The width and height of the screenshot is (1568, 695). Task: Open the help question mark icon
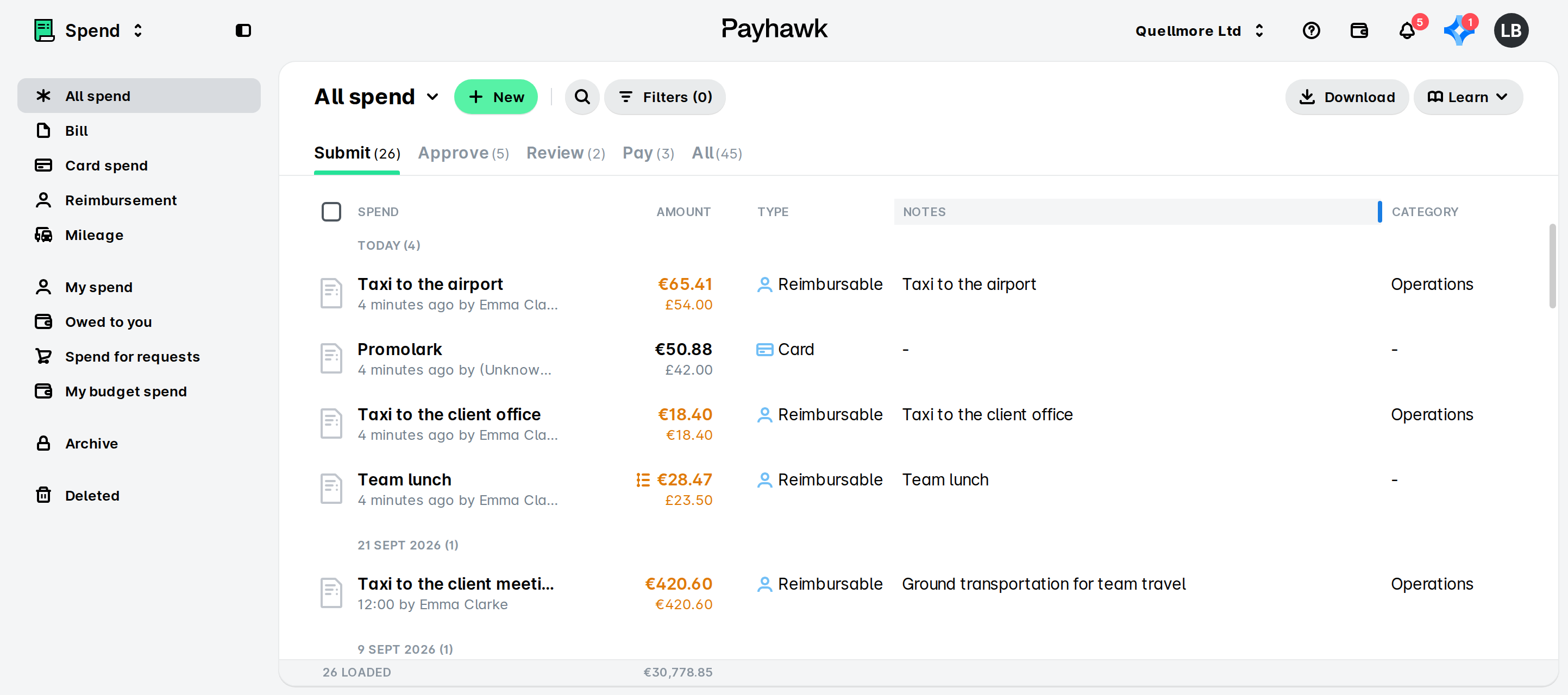point(1311,30)
